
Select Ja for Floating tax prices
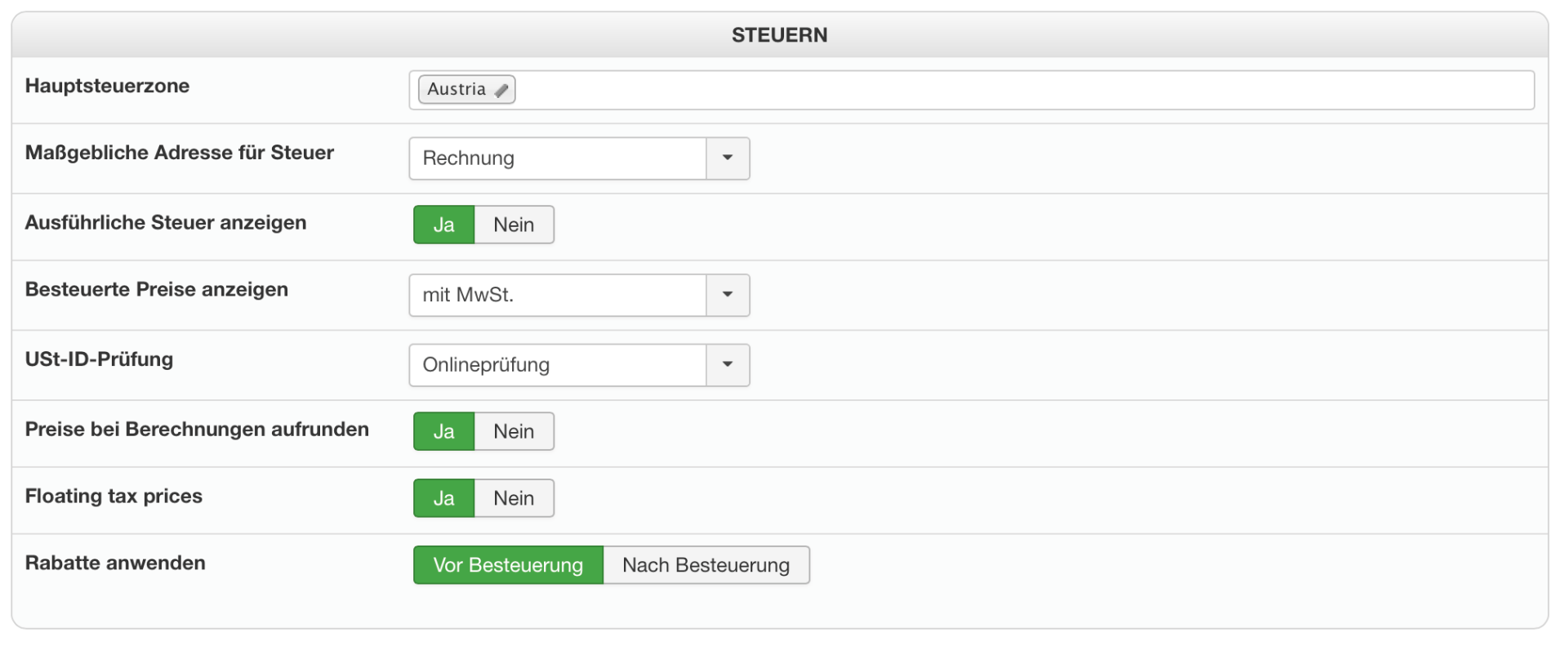(443, 499)
